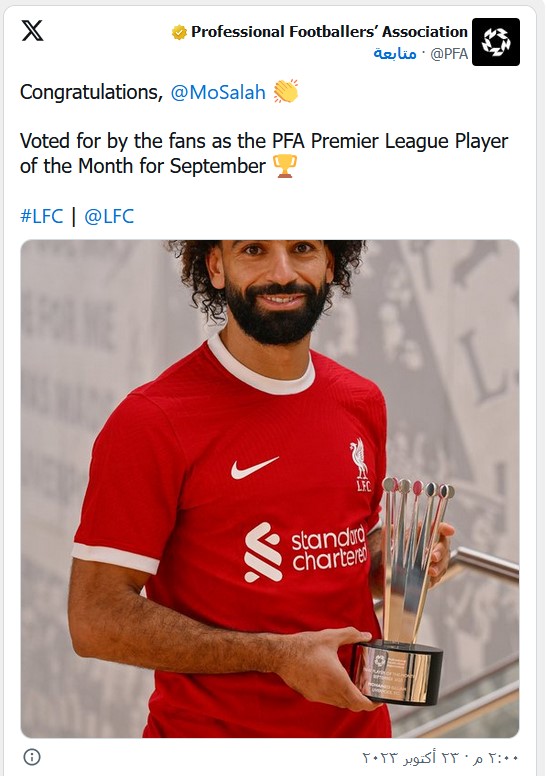Click the Nike swoosh on the shirt
546x776 pixels.
coord(254,468)
